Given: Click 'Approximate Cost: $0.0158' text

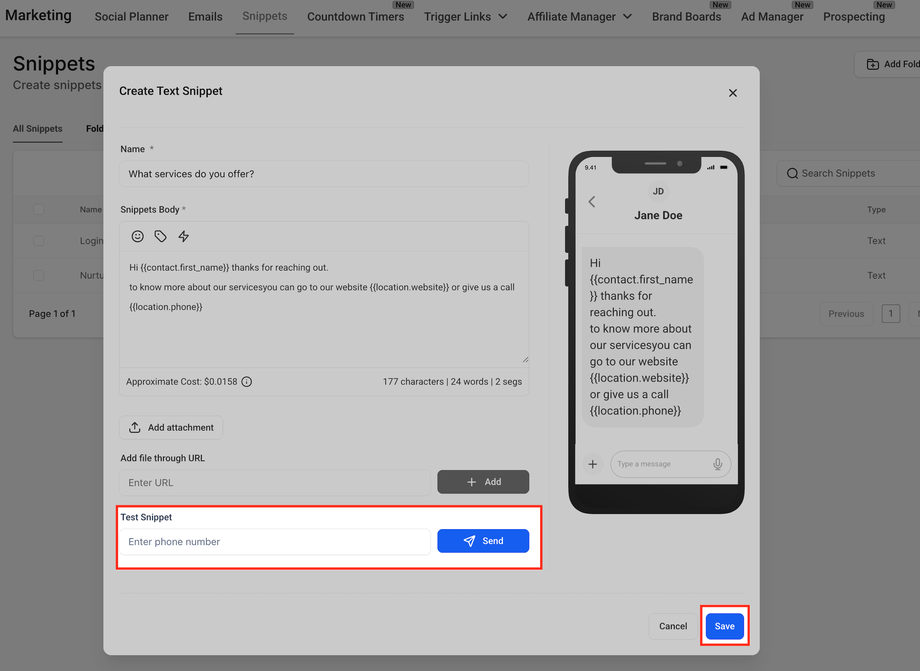Looking at the screenshot, I should pos(181,382).
